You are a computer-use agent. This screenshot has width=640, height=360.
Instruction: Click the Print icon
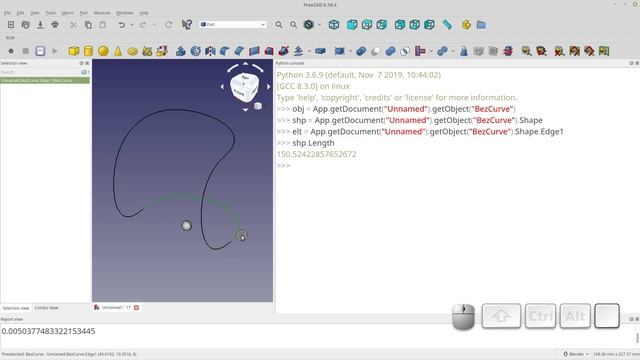coord(55,25)
